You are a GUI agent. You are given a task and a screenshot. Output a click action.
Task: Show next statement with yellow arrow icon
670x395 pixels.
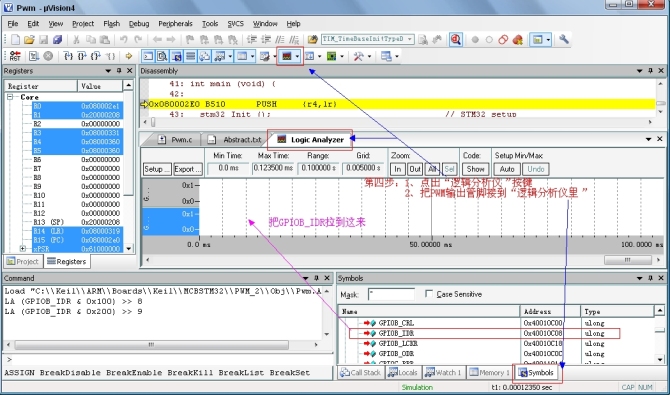point(129,56)
